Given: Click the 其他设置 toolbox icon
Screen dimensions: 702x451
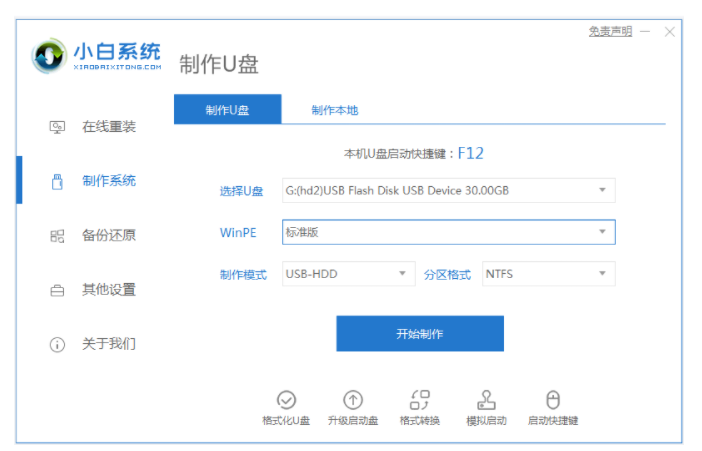Looking at the screenshot, I should (x=57, y=291).
